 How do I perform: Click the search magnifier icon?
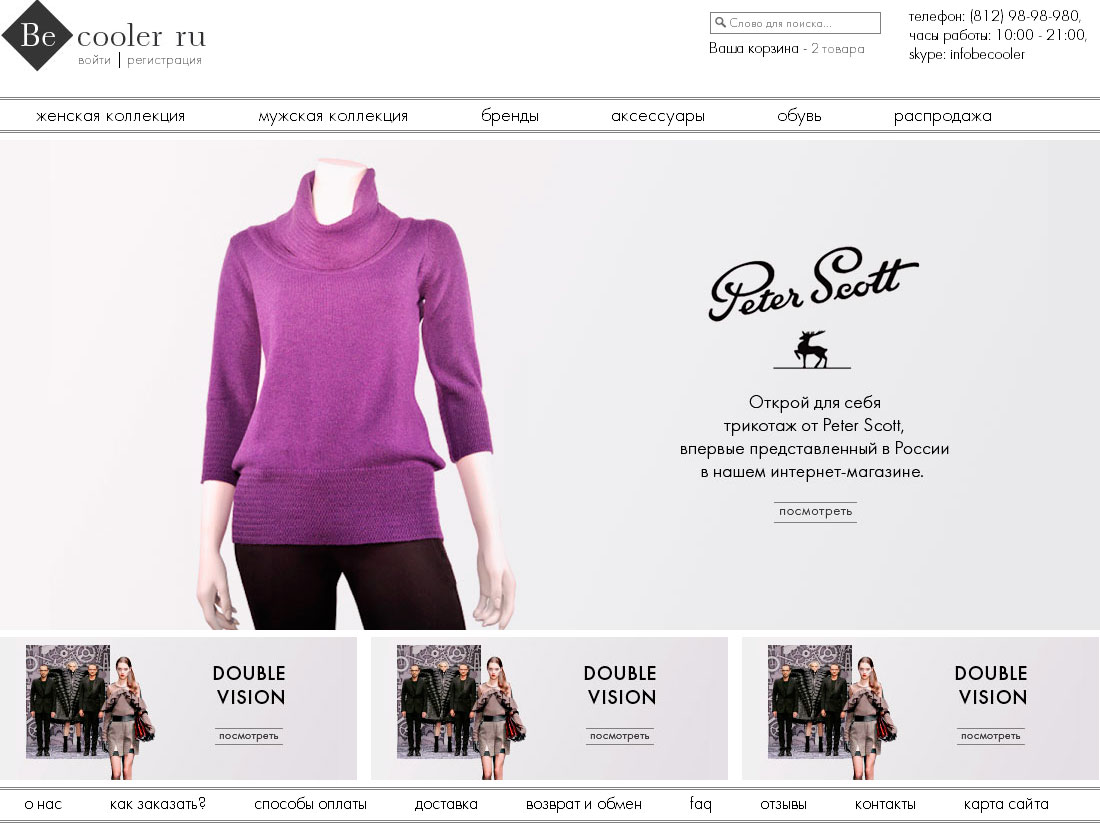tap(720, 22)
